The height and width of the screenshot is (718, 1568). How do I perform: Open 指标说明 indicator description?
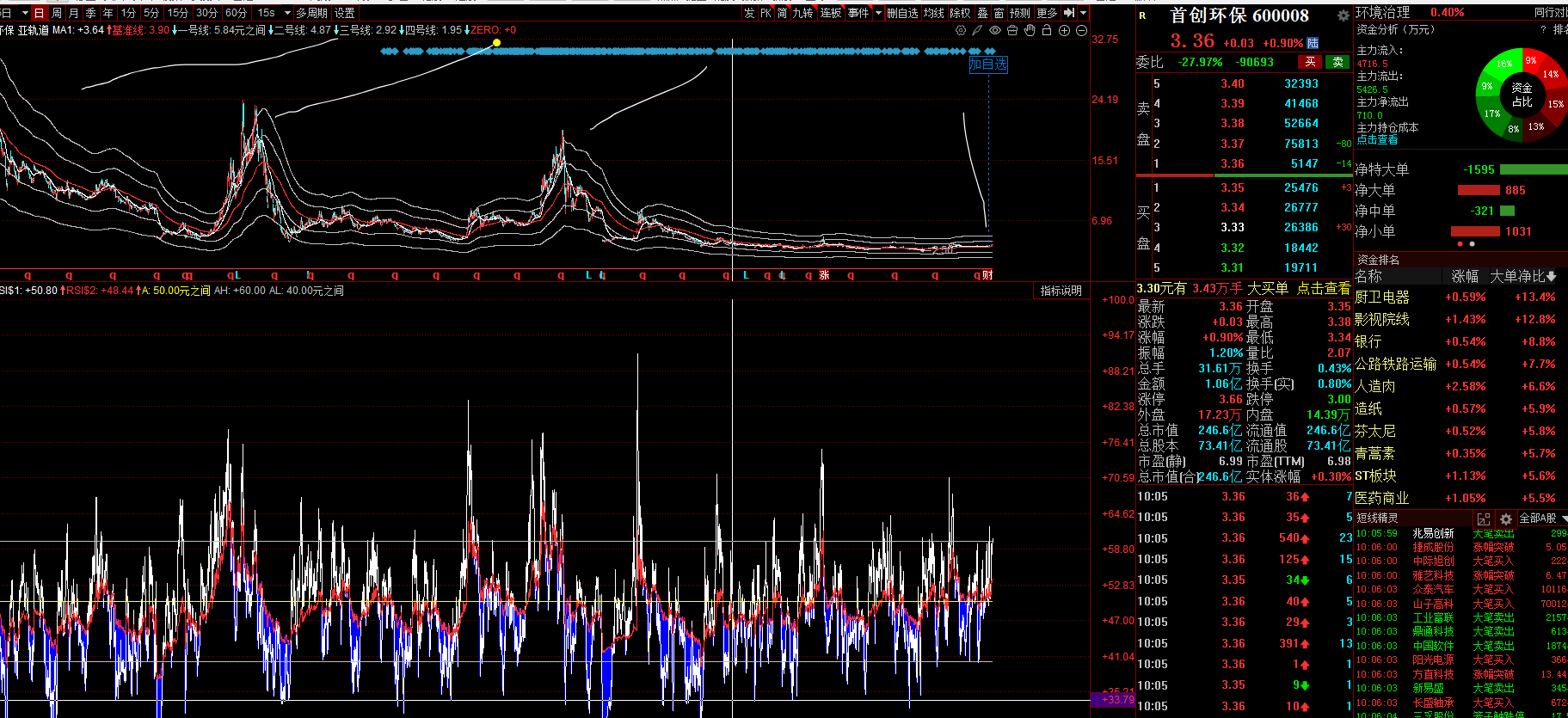pos(1061,291)
